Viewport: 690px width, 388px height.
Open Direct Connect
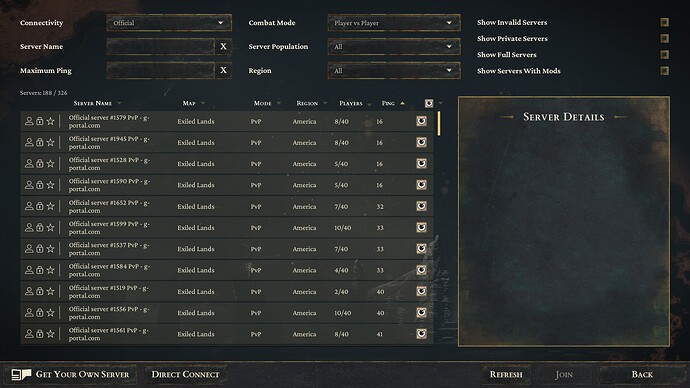click(x=185, y=374)
